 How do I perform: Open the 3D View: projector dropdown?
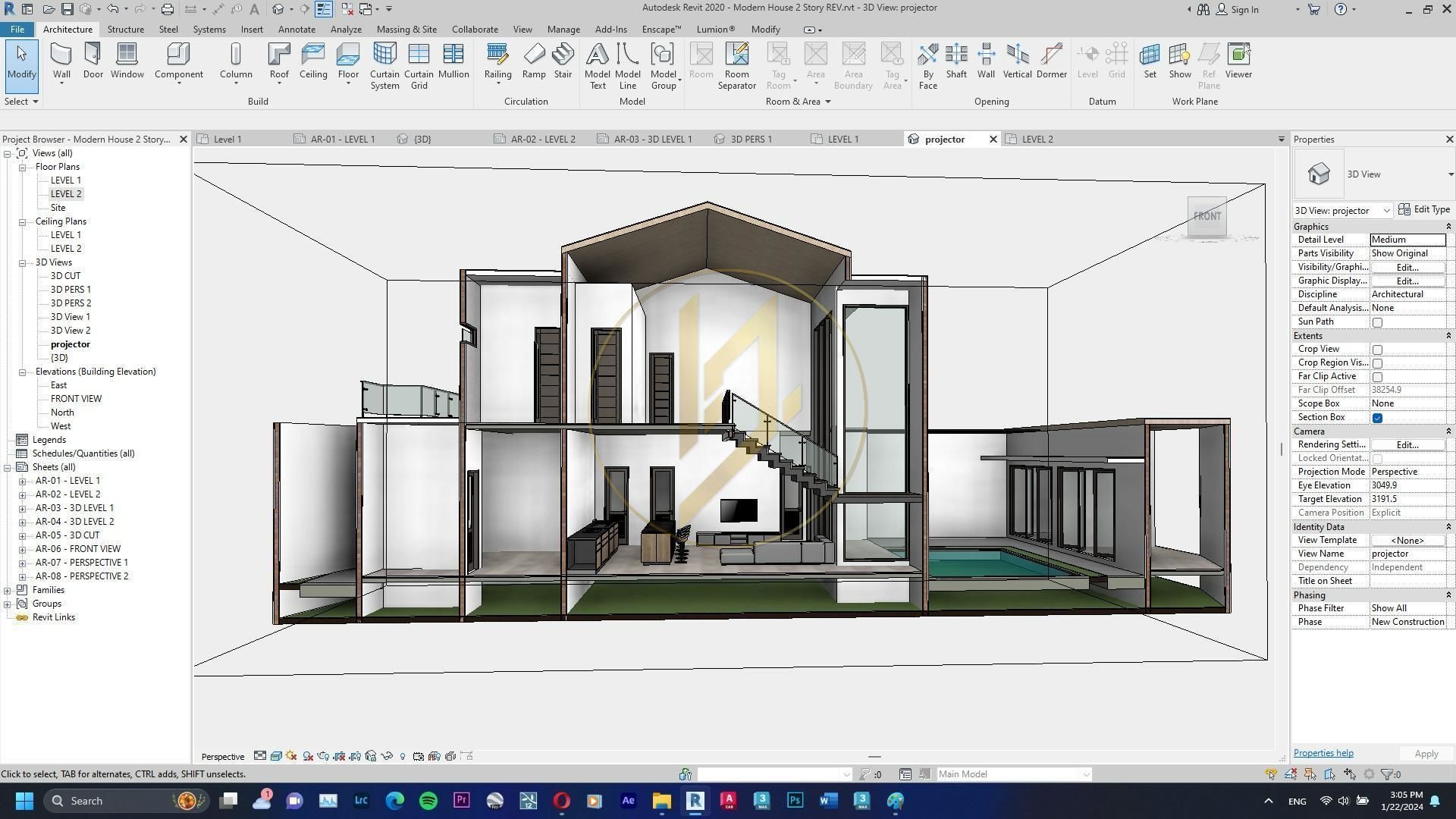click(x=1386, y=211)
